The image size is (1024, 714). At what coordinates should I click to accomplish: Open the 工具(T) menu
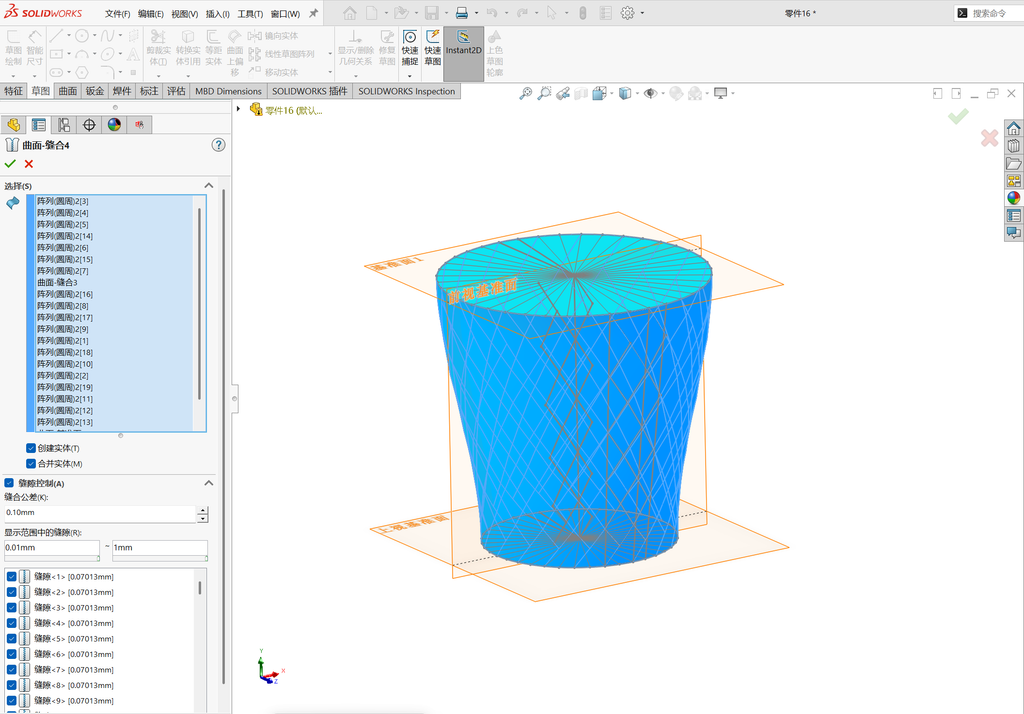(x=250, y=14)
